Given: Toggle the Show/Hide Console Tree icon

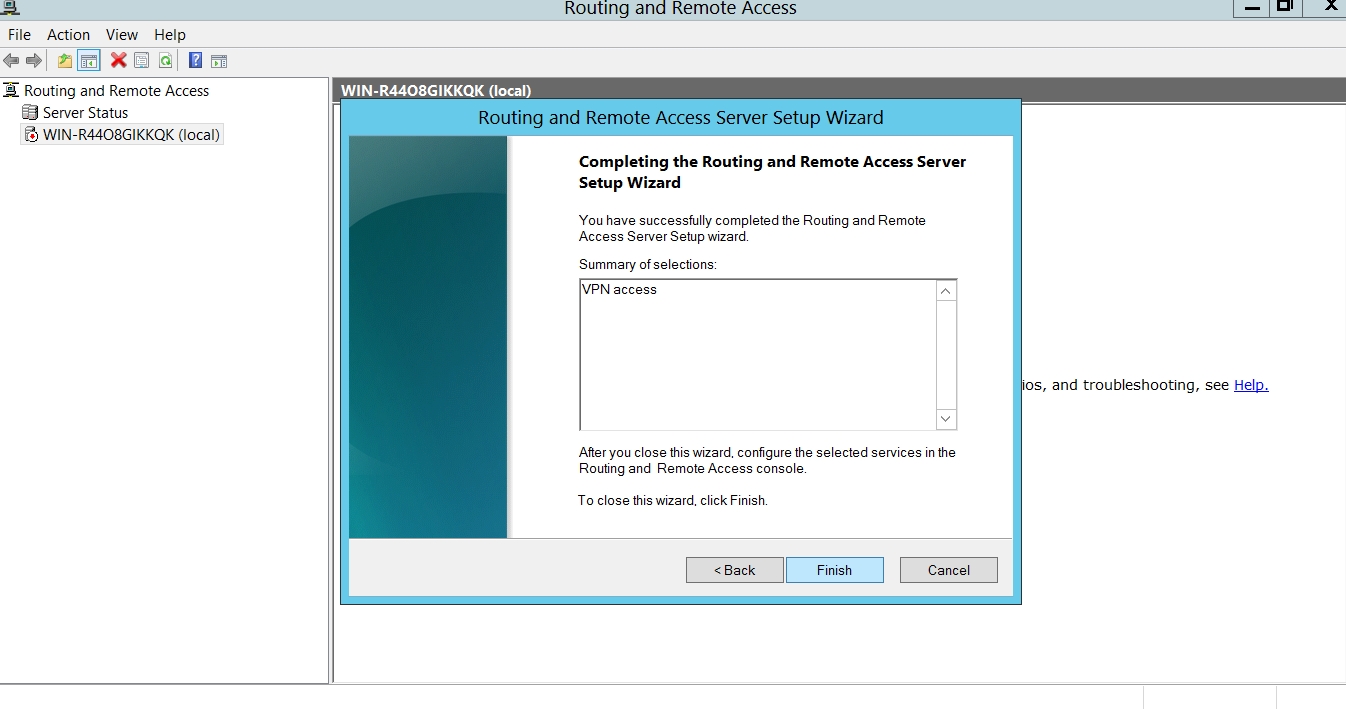Looking at the screenshot, I should point(89,61).
